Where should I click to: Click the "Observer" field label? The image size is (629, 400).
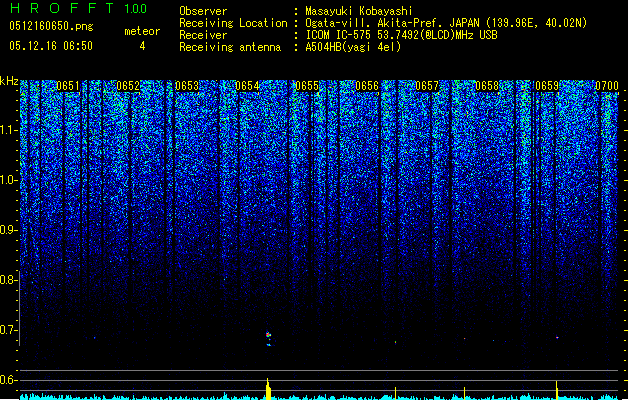click(x=203, y=11)
